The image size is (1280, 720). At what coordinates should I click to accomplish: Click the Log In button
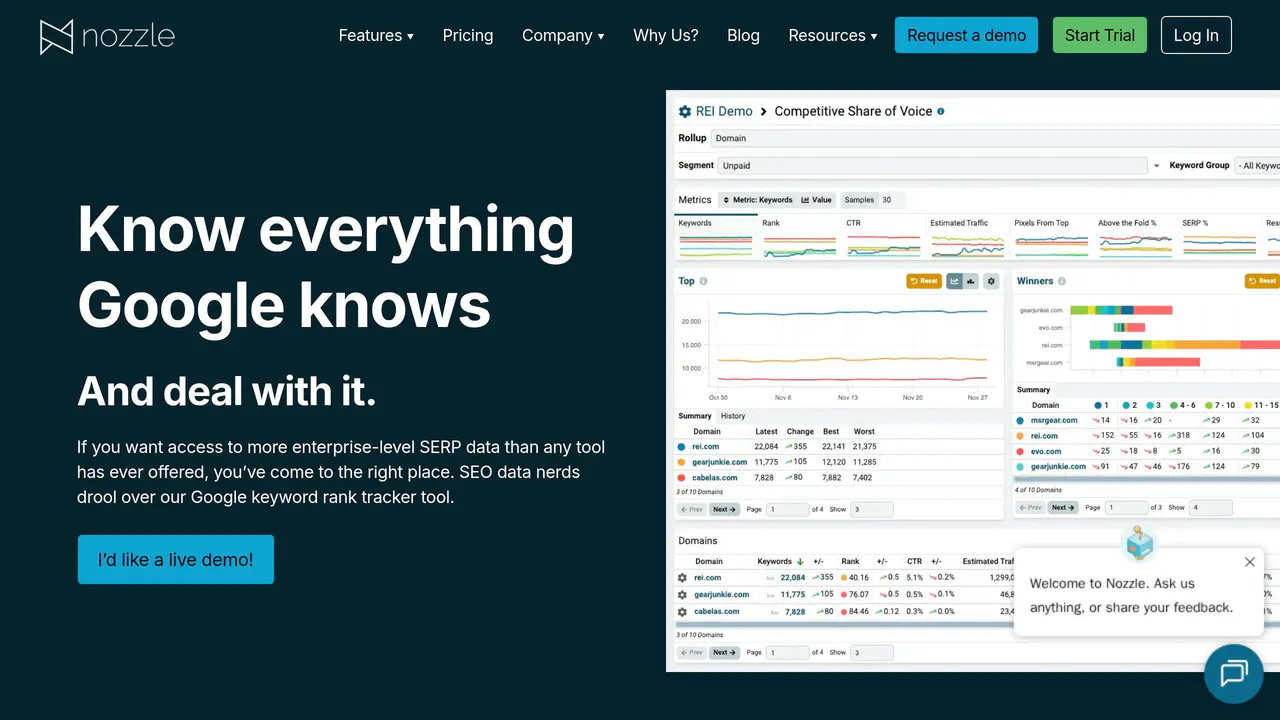click(x=1196, y=35)
